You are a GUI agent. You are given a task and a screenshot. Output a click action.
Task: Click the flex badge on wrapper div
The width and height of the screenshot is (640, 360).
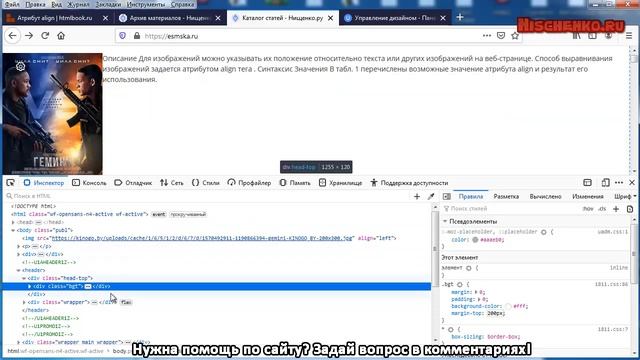126,302
